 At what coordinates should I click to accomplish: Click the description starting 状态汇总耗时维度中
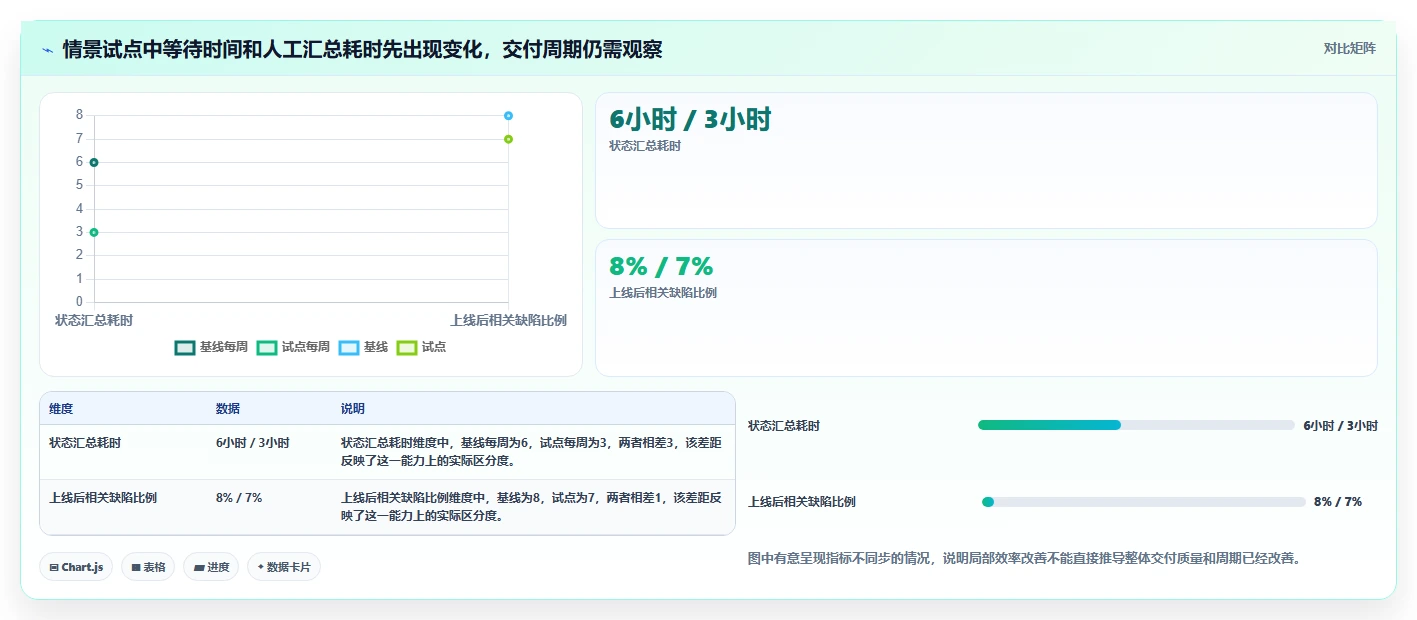pyautogui.click(x=531, y=452)
